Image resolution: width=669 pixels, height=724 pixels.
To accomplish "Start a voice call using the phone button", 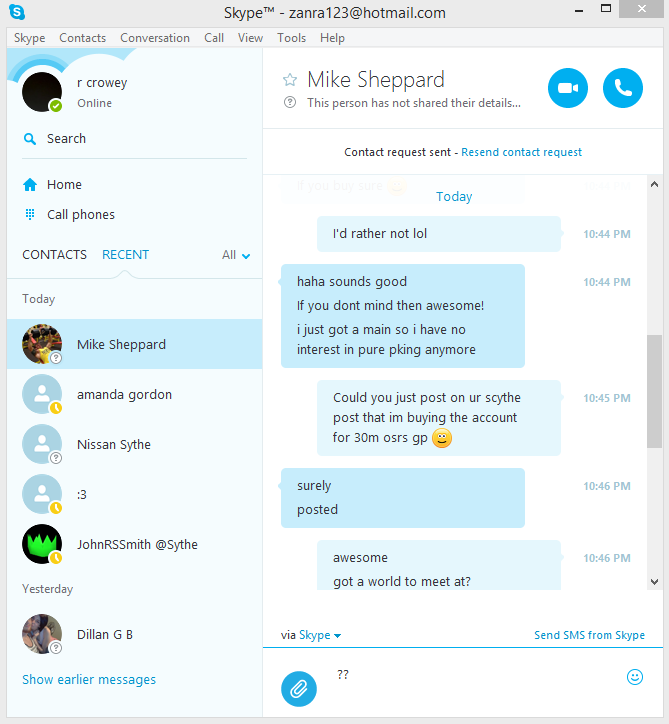I will tap(622, 88).
